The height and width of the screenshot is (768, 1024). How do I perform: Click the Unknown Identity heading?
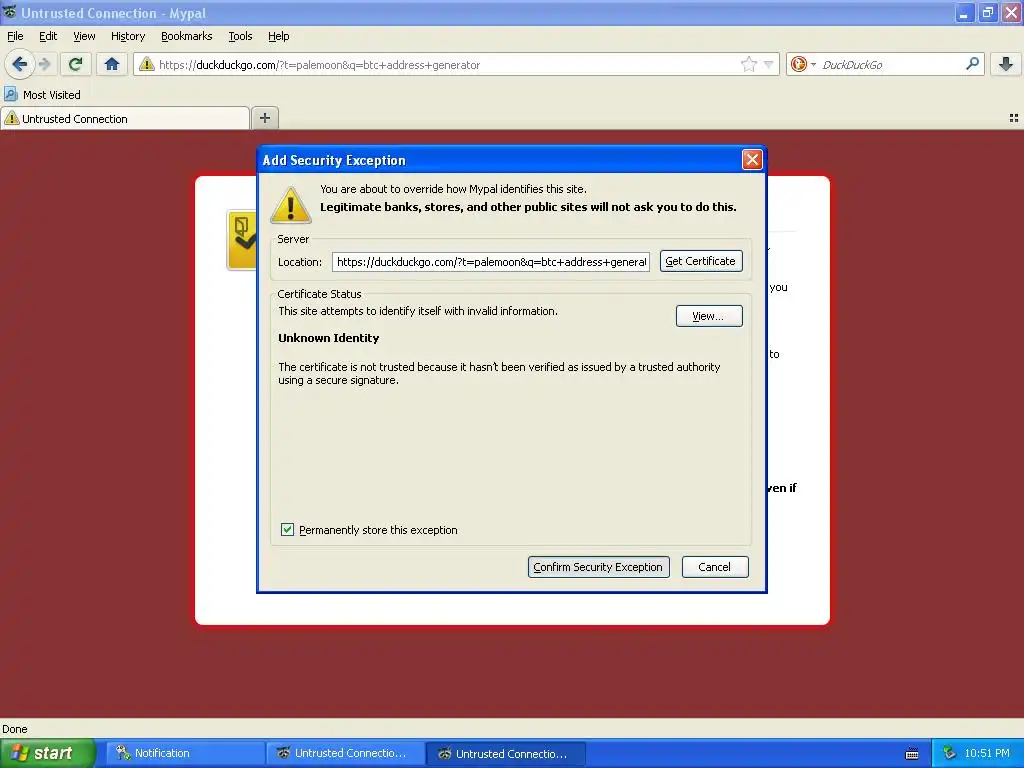(x=328, y=338)
